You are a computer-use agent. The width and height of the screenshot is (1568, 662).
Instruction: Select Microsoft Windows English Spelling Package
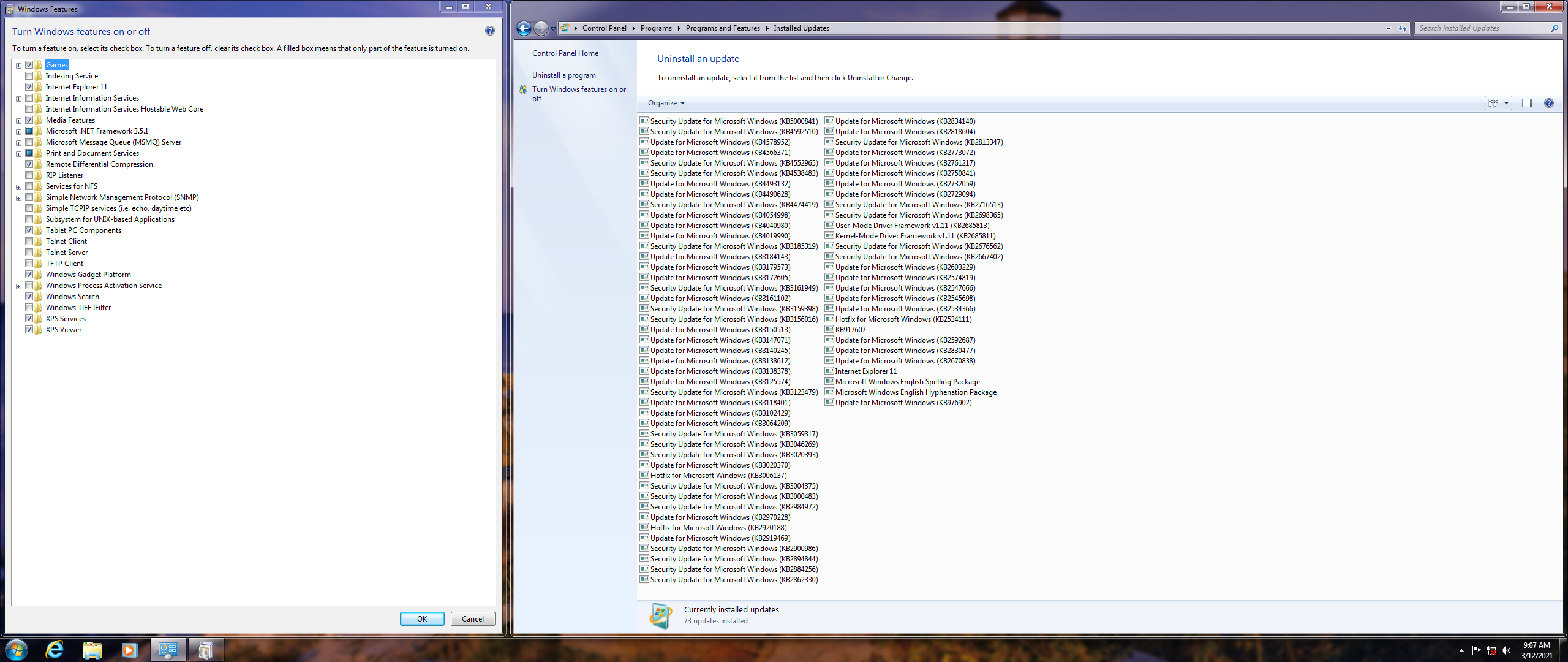902,382
